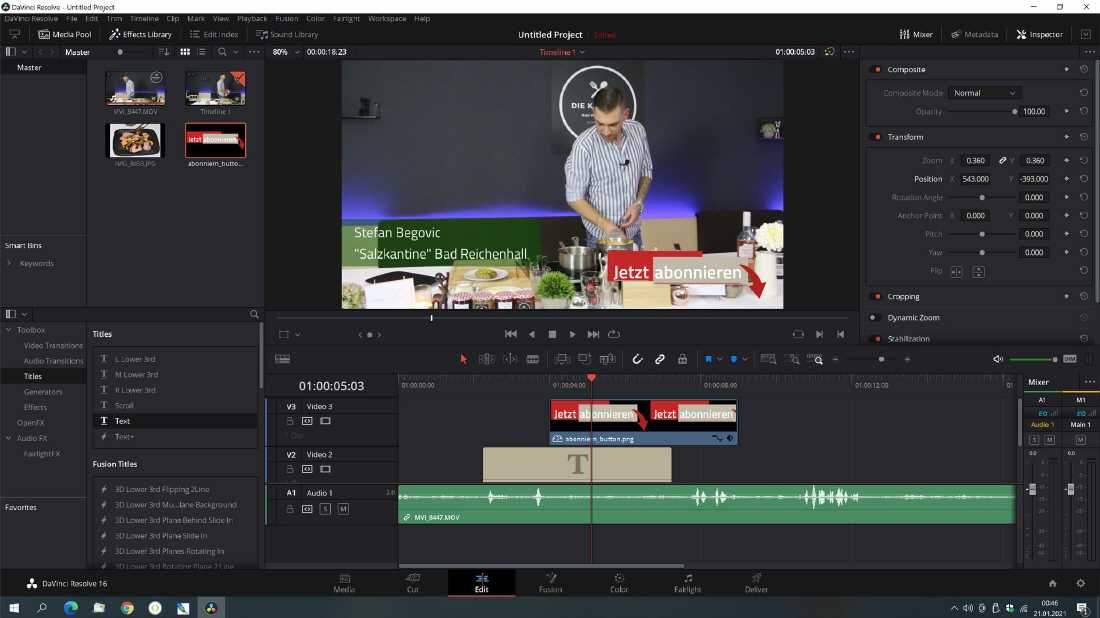Viewport: 1100px width, 618px height.
Task: Select the Titles category in Toolbox
Action: tap(33, 377)
